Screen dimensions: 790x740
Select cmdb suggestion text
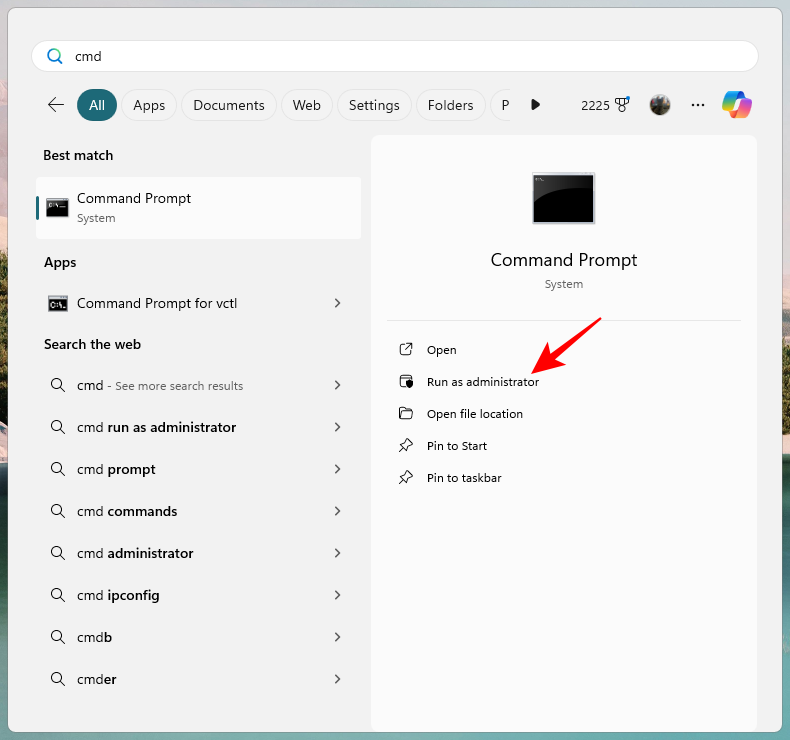pyautogui.click(x=94, y=637)
